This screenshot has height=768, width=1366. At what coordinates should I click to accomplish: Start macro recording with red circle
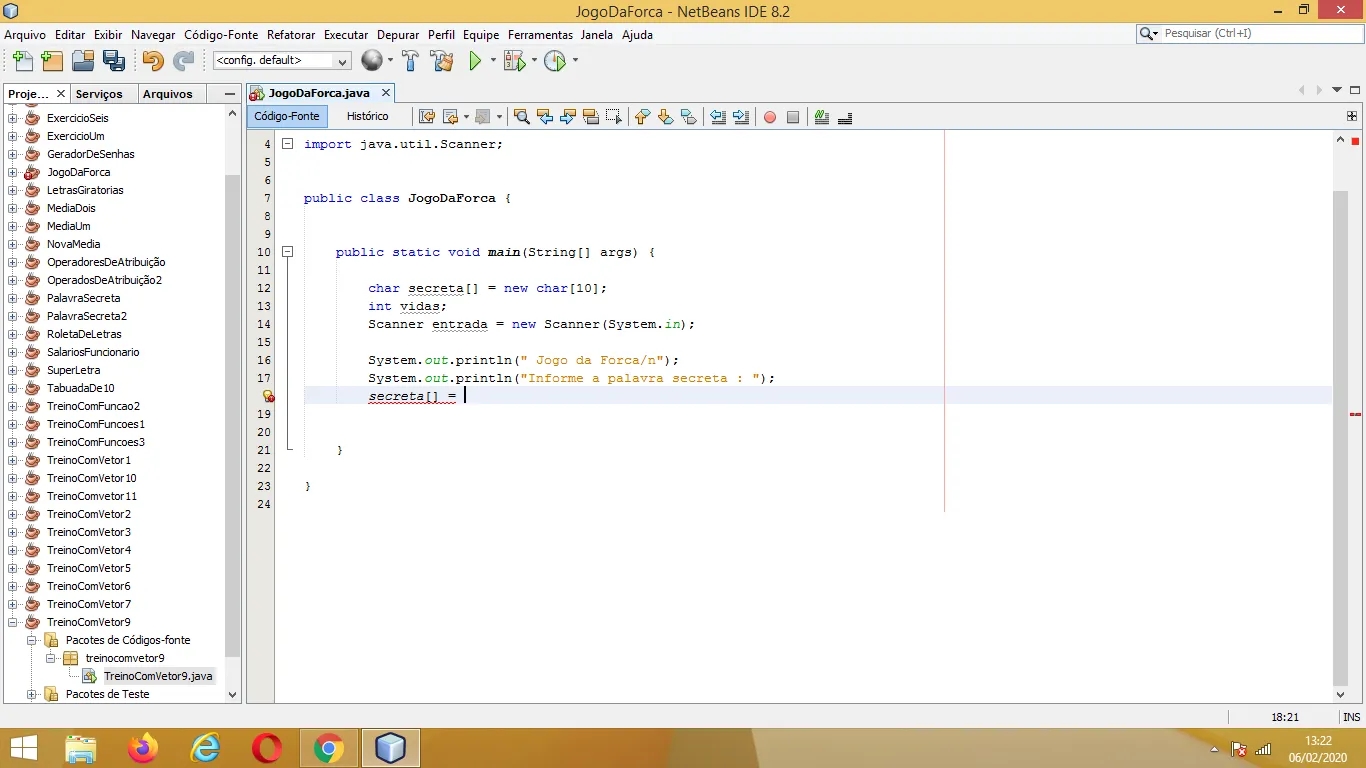click(x=770, y=117)
